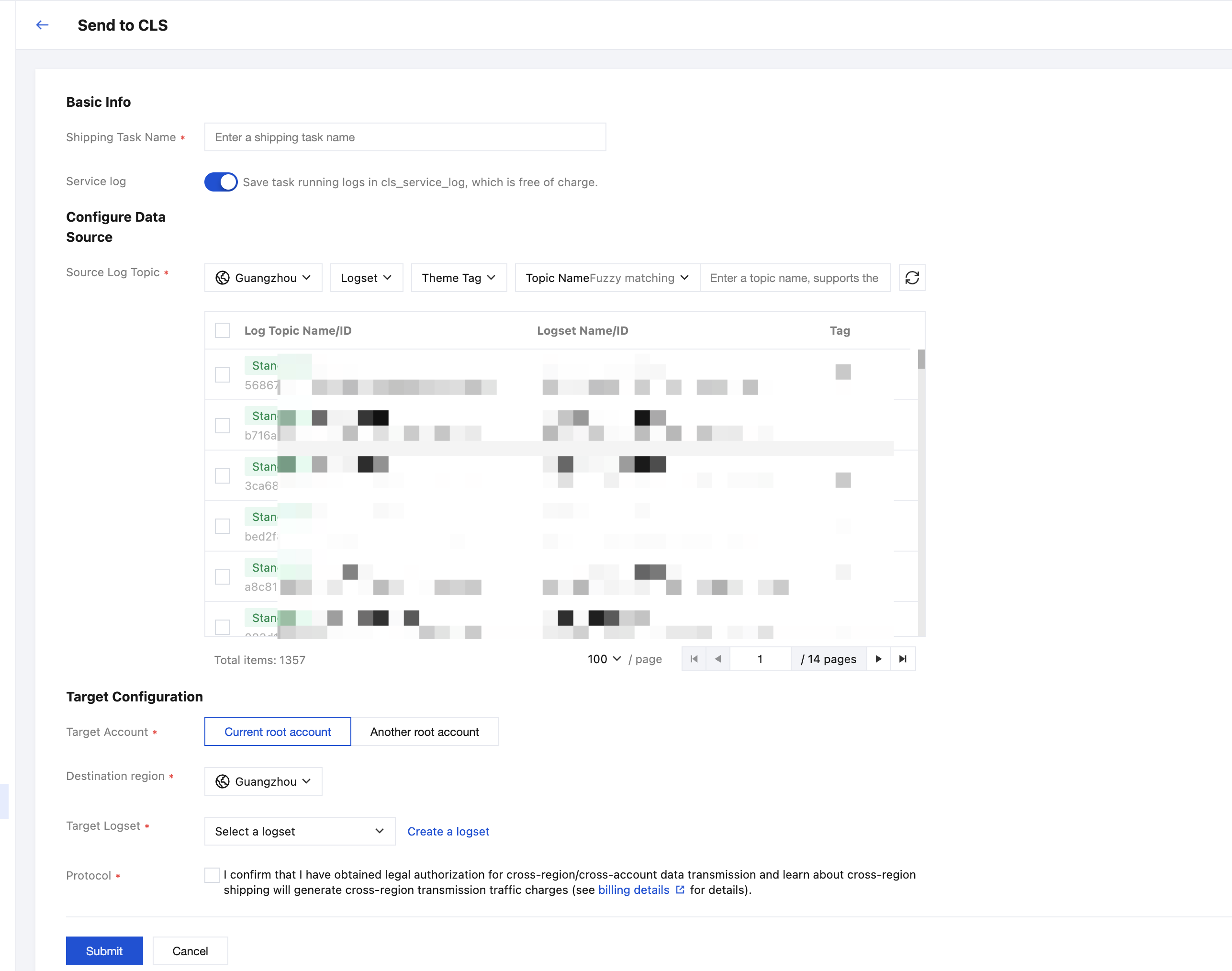Click the log topic table scrollbar thumb

tap(921, 359)
